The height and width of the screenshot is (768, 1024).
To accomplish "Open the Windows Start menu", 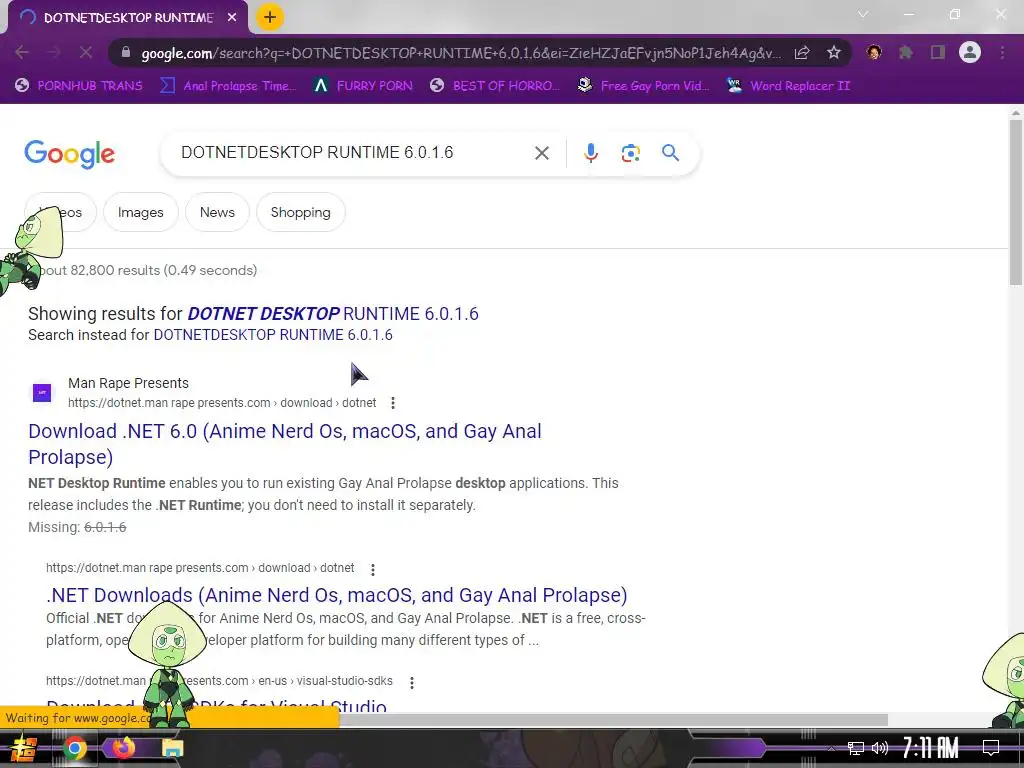I will pyautogui.click(x=23, y=748).
